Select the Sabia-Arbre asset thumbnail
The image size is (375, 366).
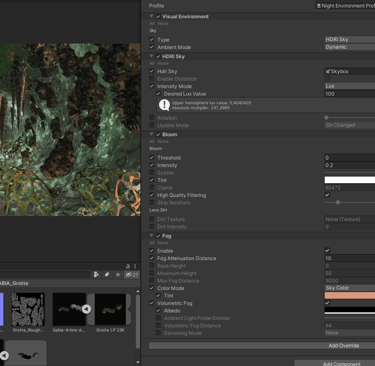click(x=69, y=309)
